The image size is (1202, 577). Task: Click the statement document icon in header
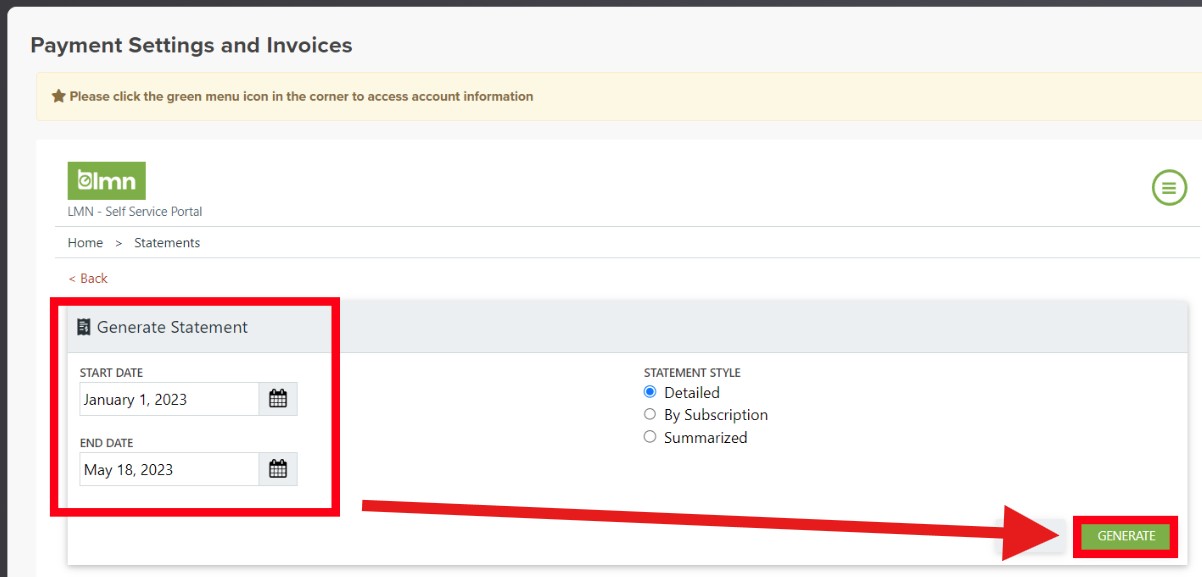(x=84, y=327)
